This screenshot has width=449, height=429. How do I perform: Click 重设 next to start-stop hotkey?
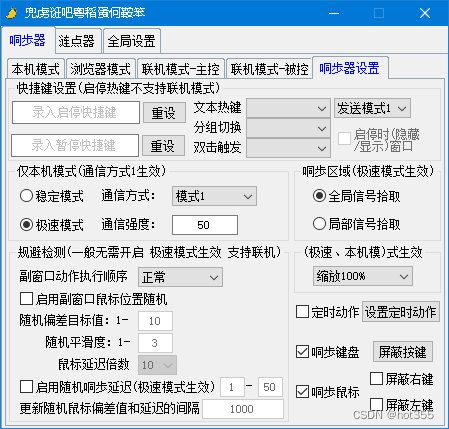point(164,113)
